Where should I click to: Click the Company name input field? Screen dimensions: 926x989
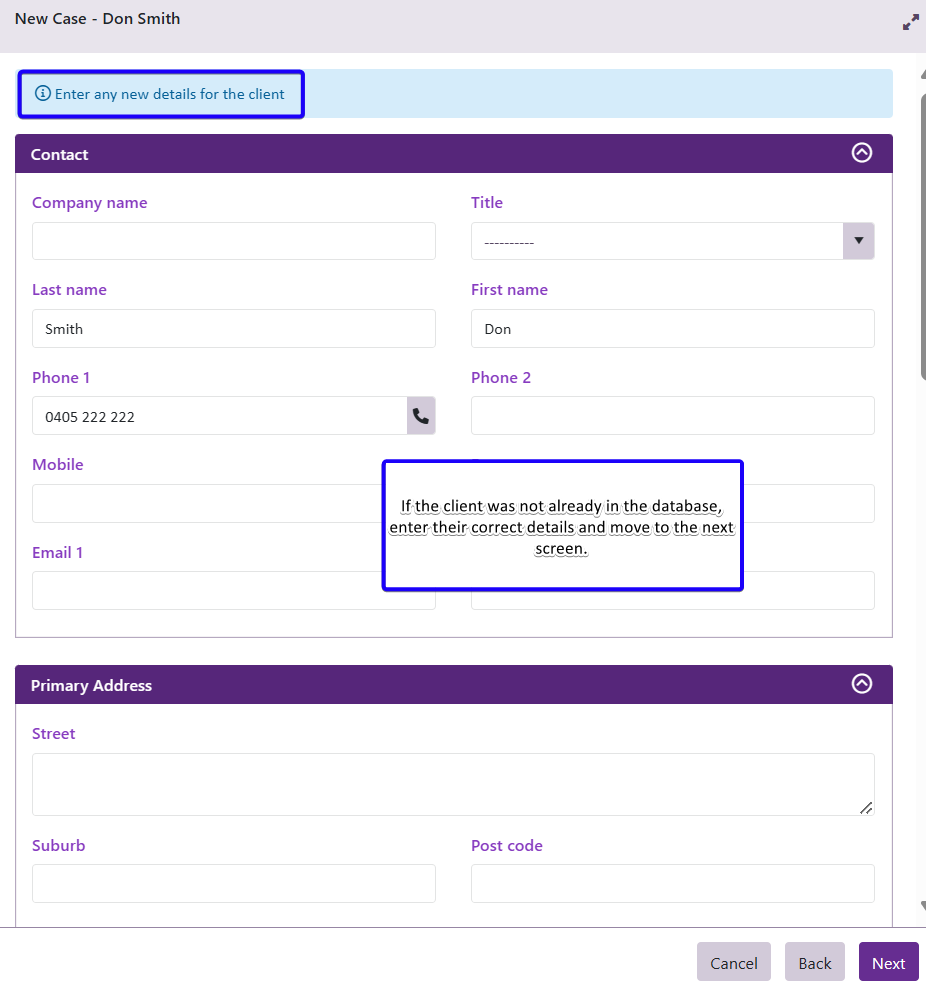click(233, 241)
